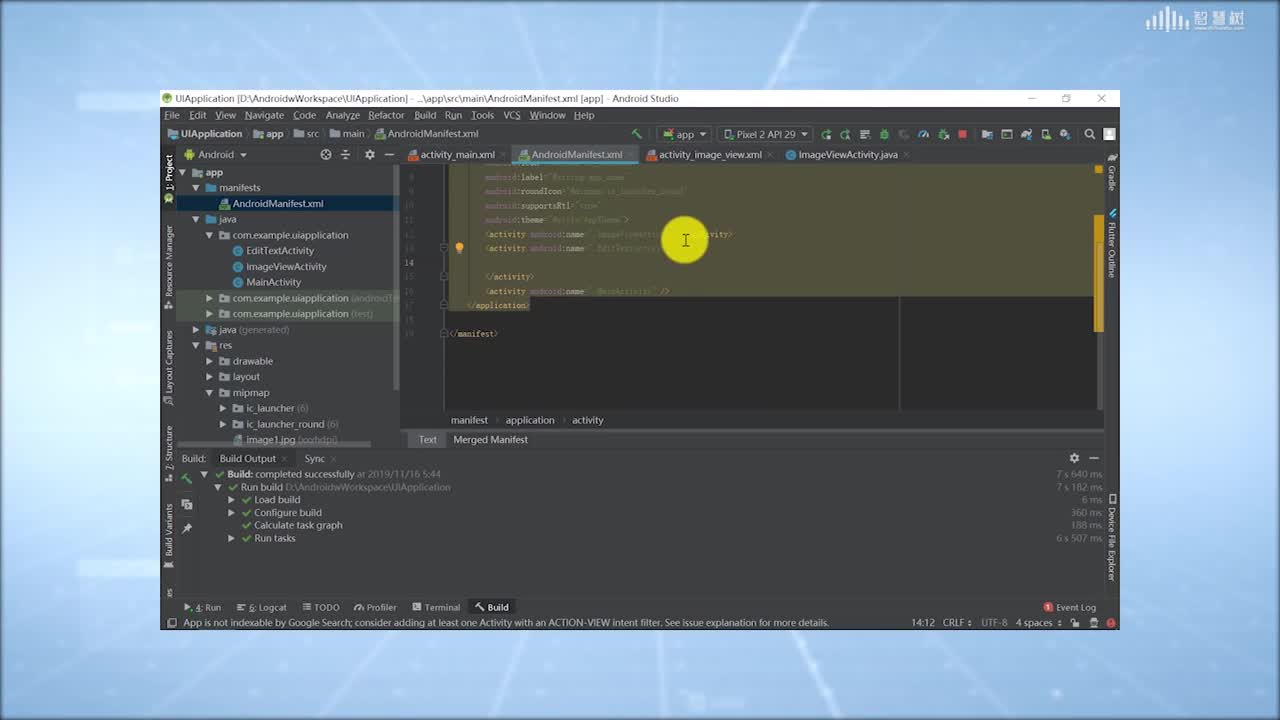Expand the layout folder in res

point(210,377)
